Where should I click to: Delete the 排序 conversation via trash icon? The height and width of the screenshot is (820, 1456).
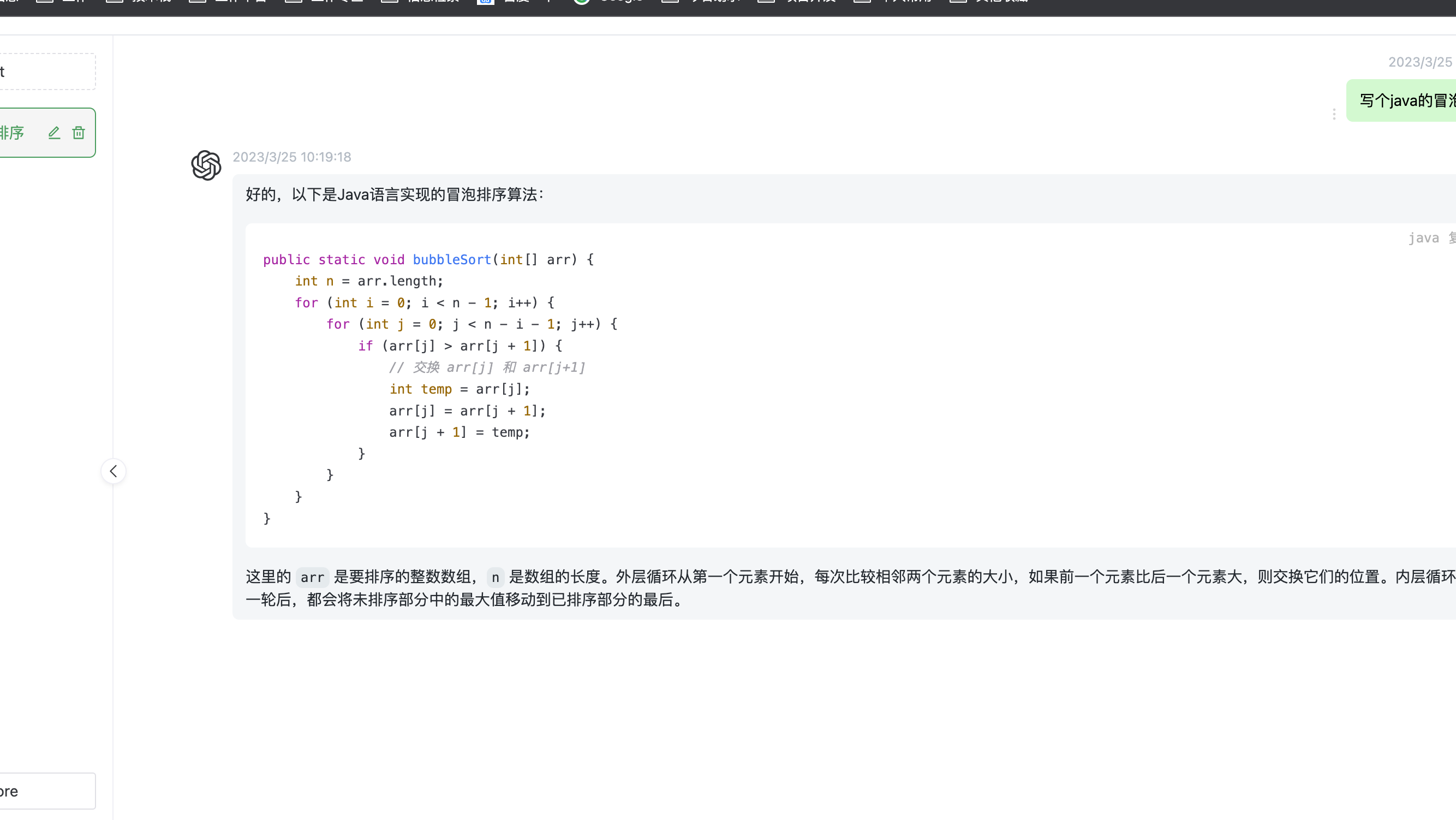click(79, 133)
